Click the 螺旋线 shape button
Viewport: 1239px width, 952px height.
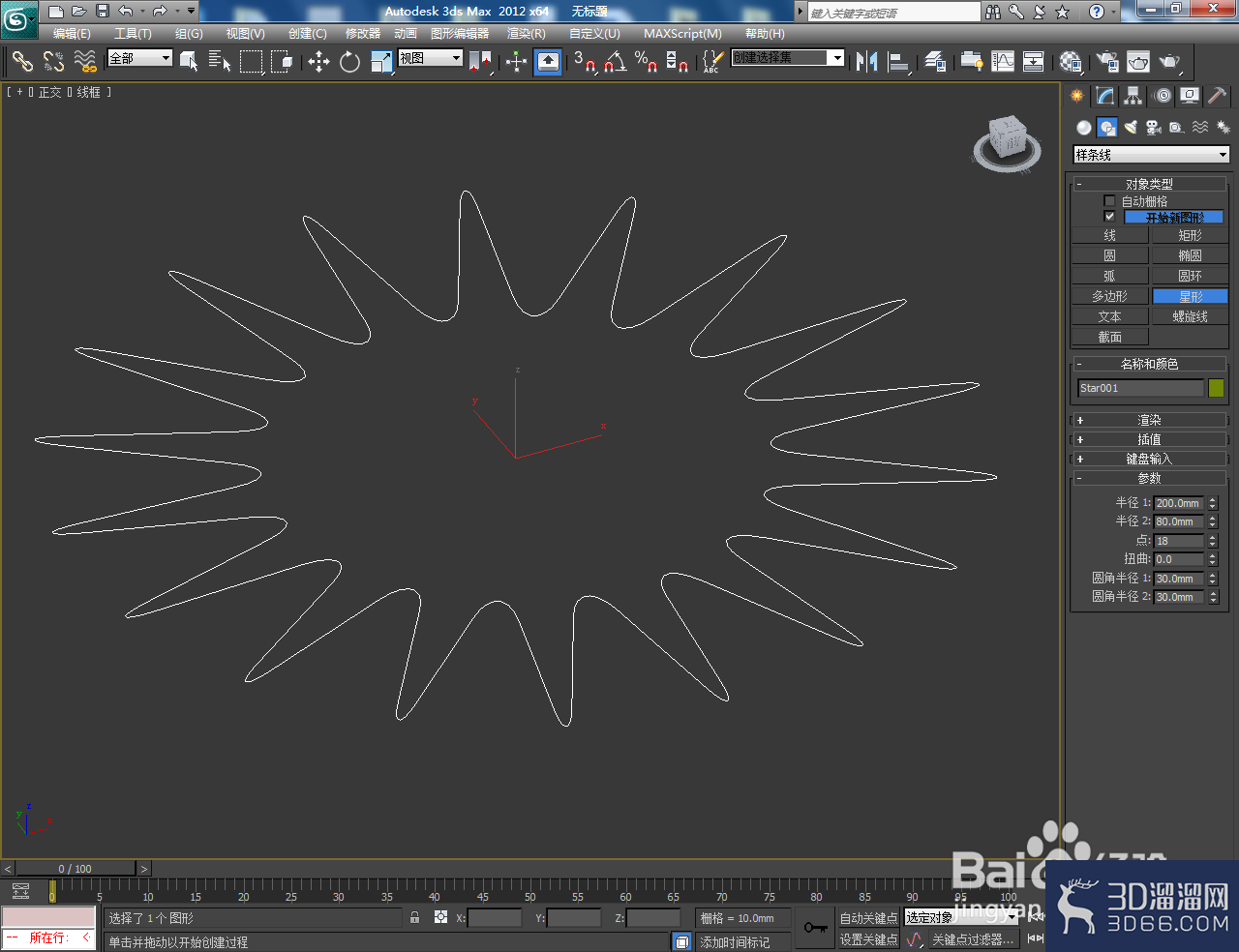1190,316
